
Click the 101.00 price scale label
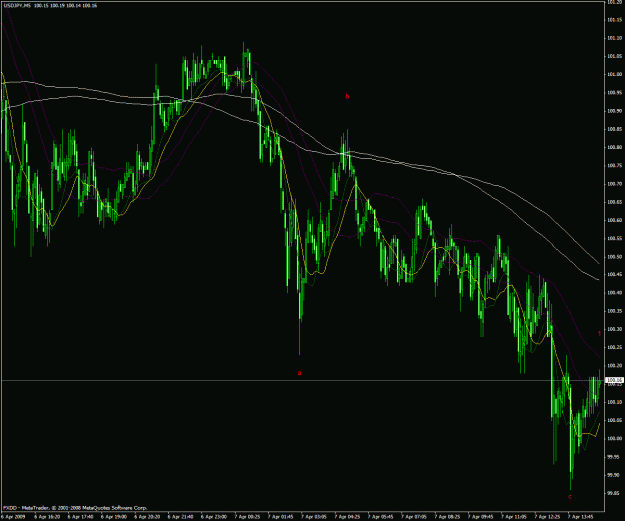pyautogui.click(x=614, y=75)
